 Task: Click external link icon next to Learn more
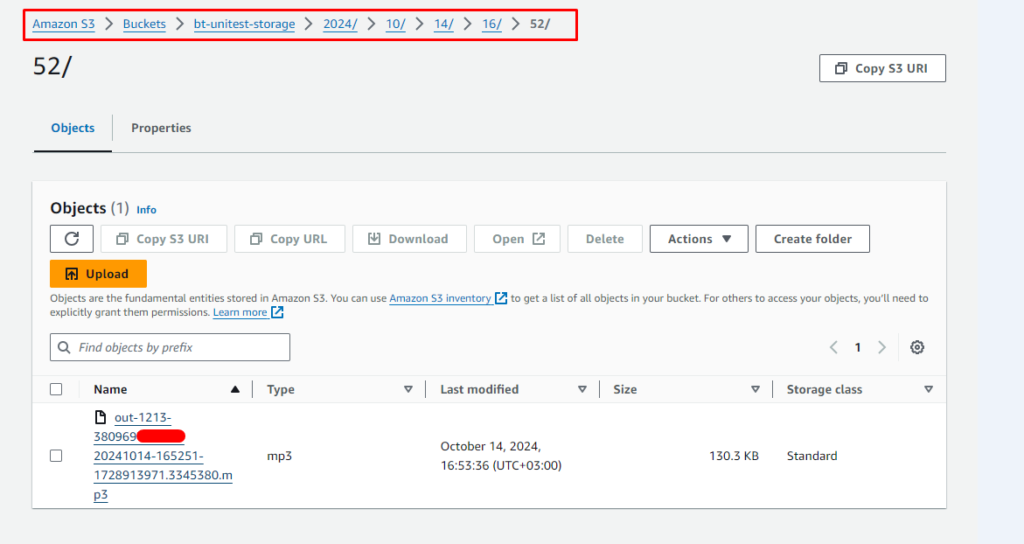tap(278, 312)
